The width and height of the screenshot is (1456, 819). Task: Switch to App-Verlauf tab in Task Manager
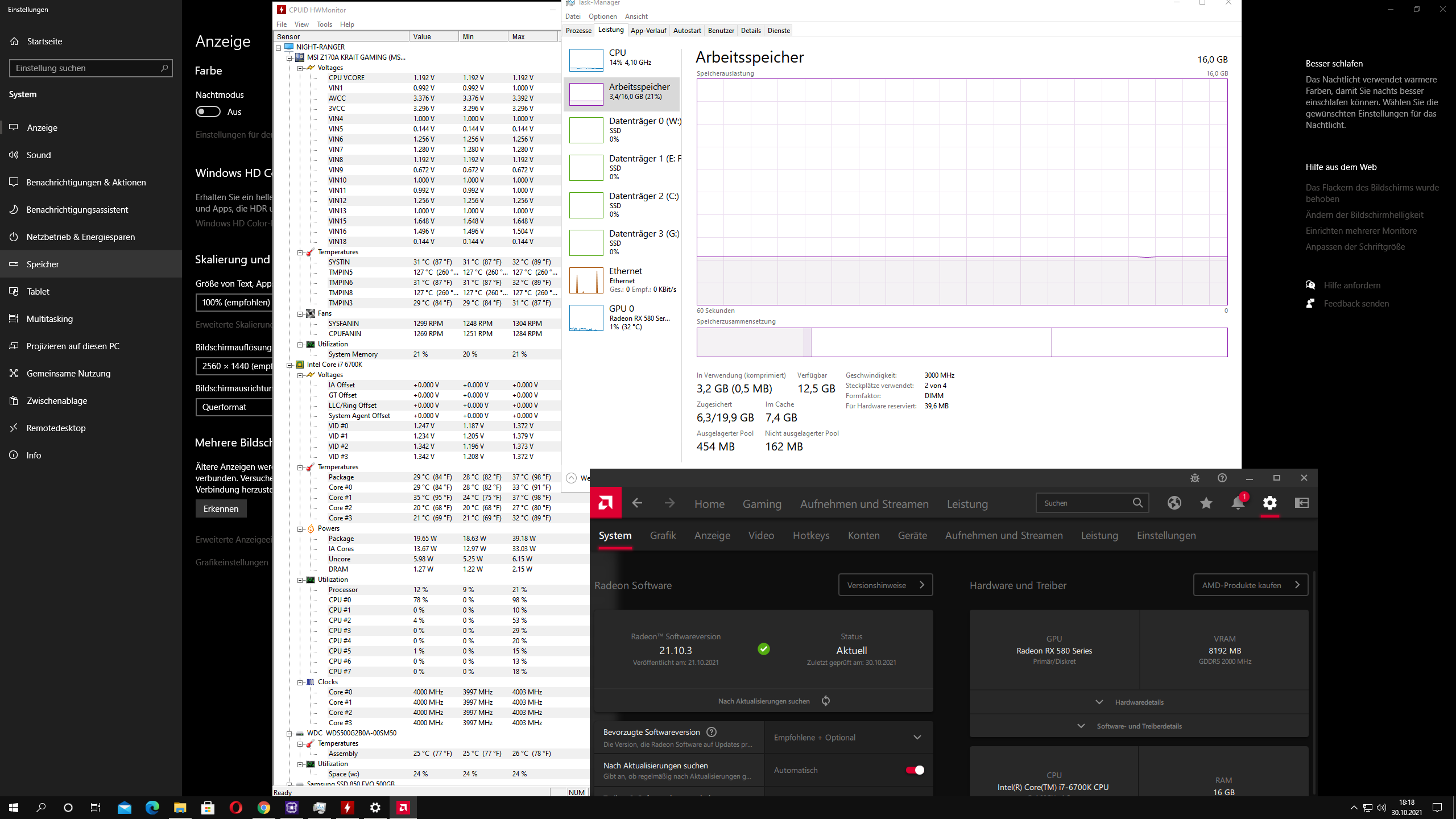(648, 31)
